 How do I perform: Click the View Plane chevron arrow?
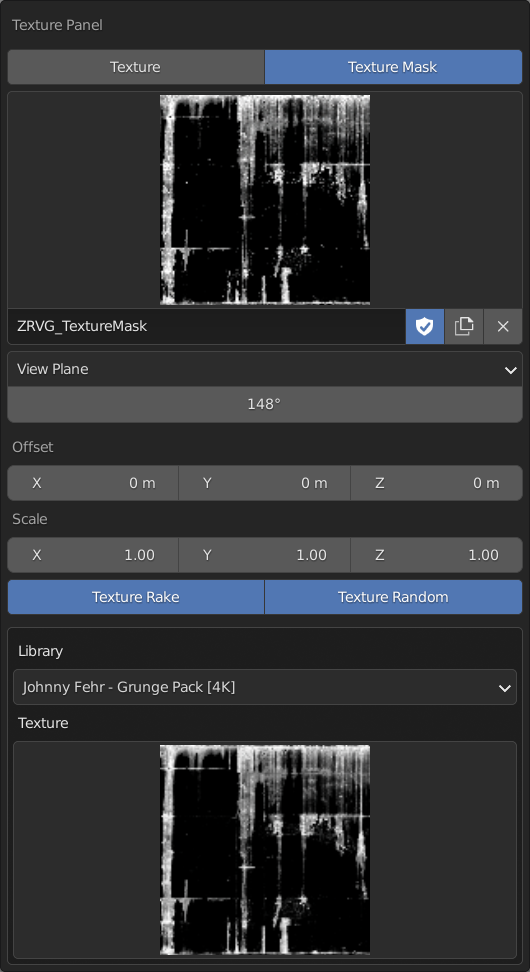click(x=510, y=370)
